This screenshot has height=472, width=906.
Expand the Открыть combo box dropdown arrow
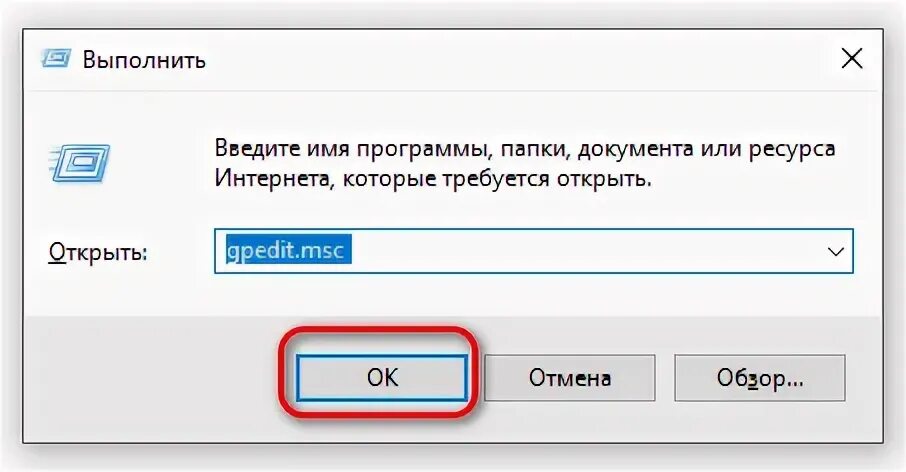[x=836, y=251]
